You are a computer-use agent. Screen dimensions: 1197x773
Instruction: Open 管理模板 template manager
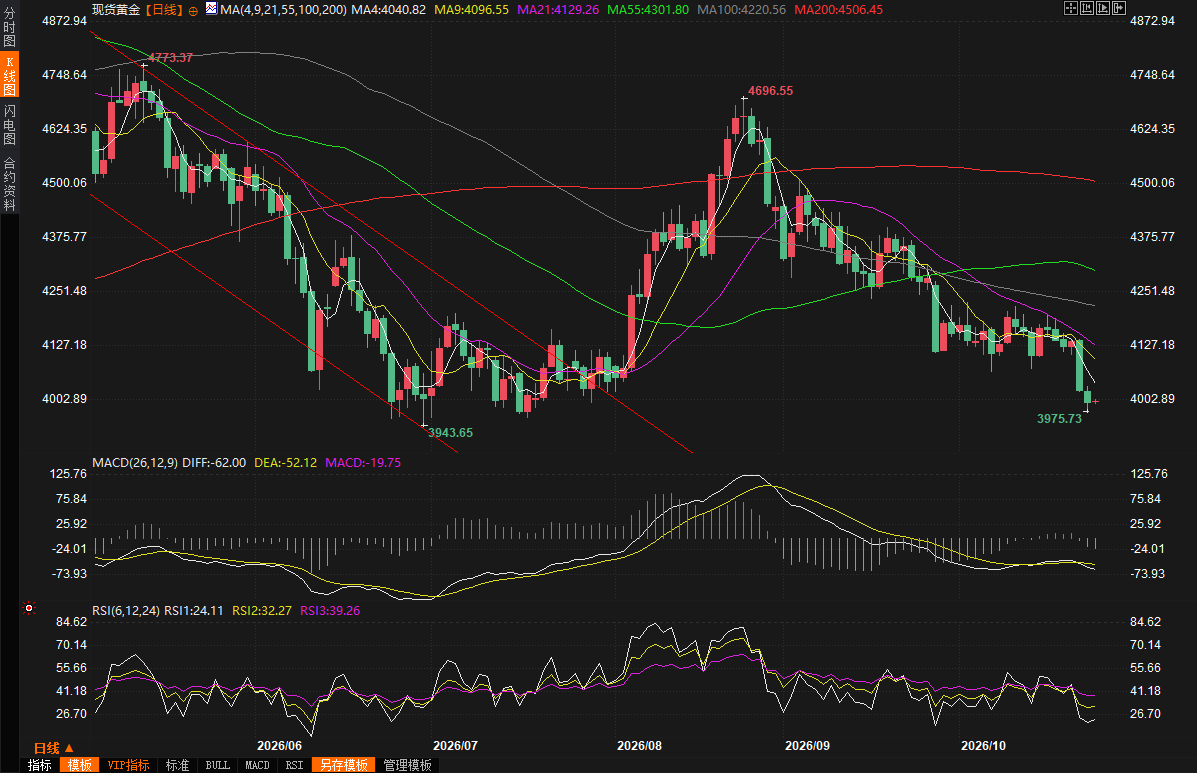coord(408,765)
